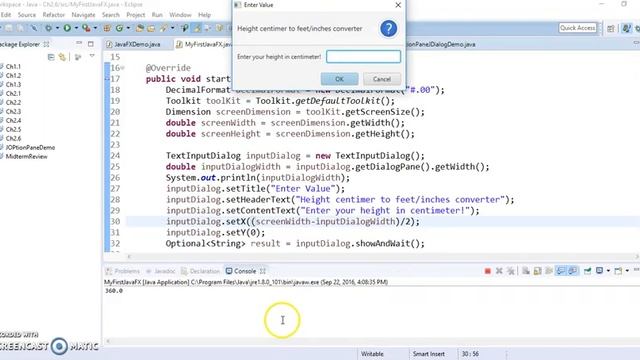
Task: Open the Debug dropdown arrow
Action: coord(58,28)
